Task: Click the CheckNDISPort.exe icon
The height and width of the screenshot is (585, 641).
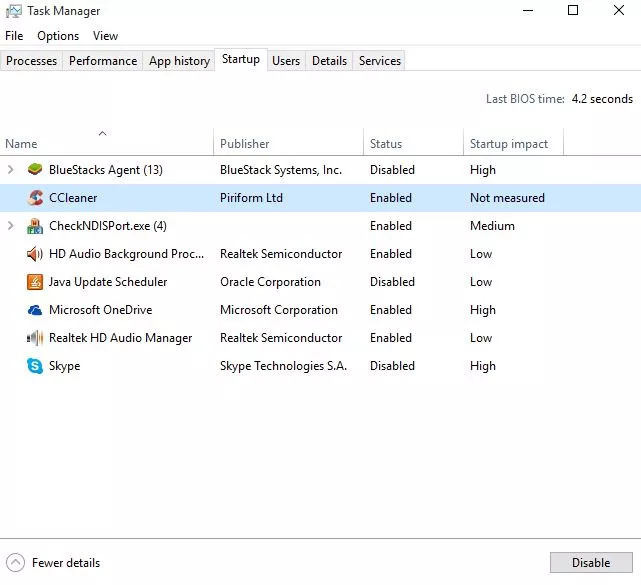Action: [x=35, y=226]
